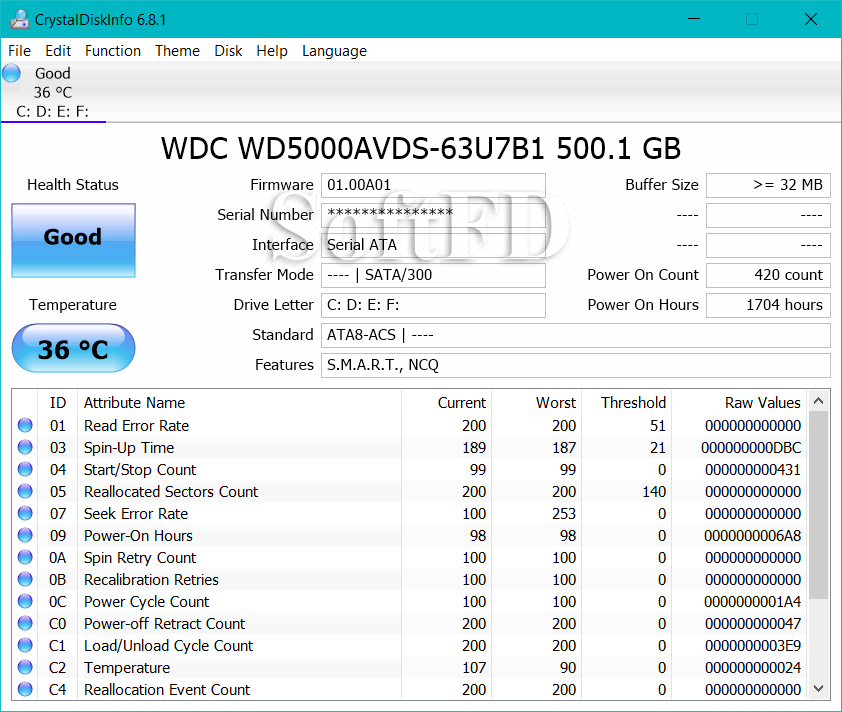Click the scrollbar up arrow in attribute list
The image size is (842, 712).
point(818,401)
